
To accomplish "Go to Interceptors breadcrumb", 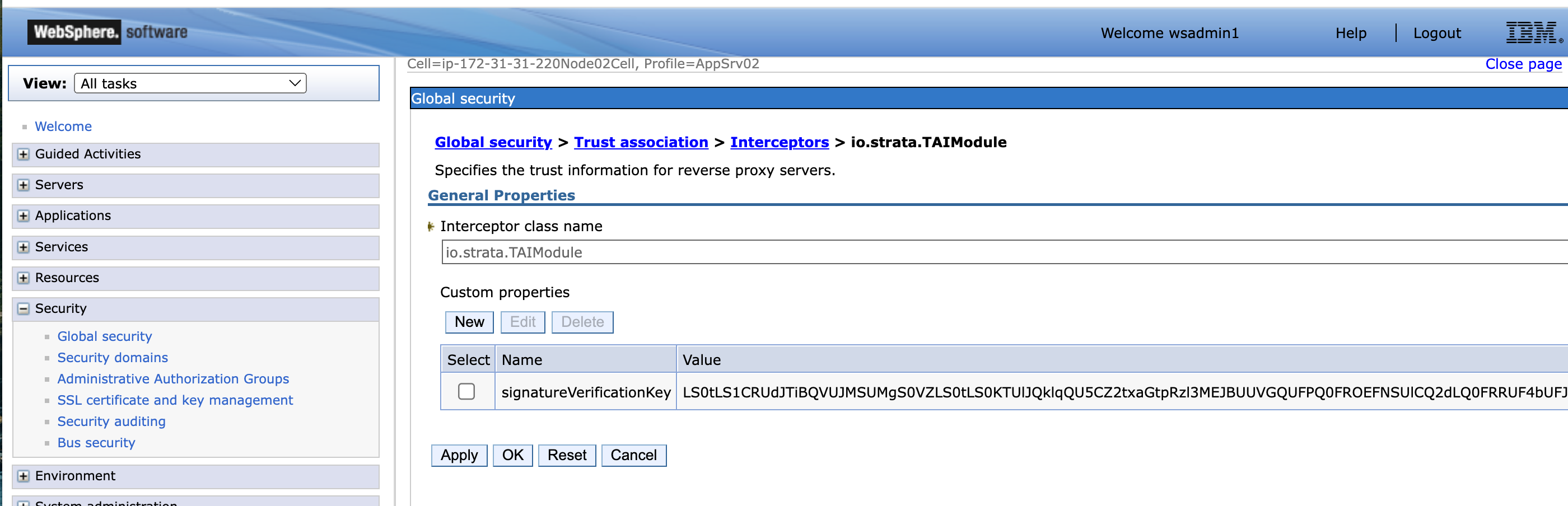I will 779,142.
